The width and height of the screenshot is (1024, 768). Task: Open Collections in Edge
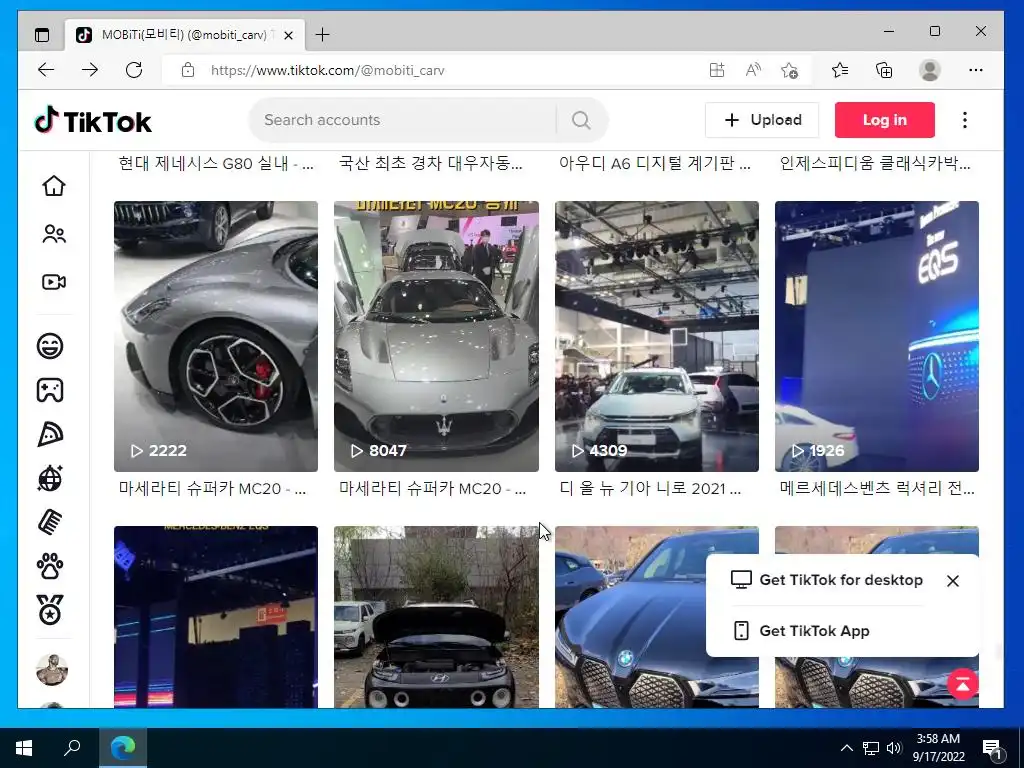(x=884, y=70)
